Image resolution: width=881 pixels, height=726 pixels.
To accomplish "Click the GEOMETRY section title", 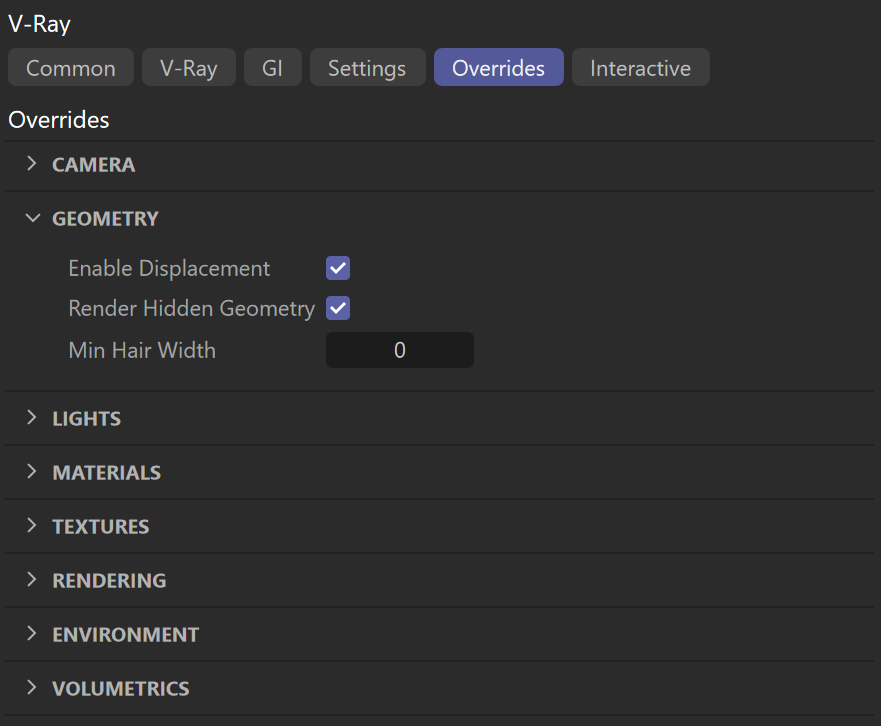I will point(106,219).
